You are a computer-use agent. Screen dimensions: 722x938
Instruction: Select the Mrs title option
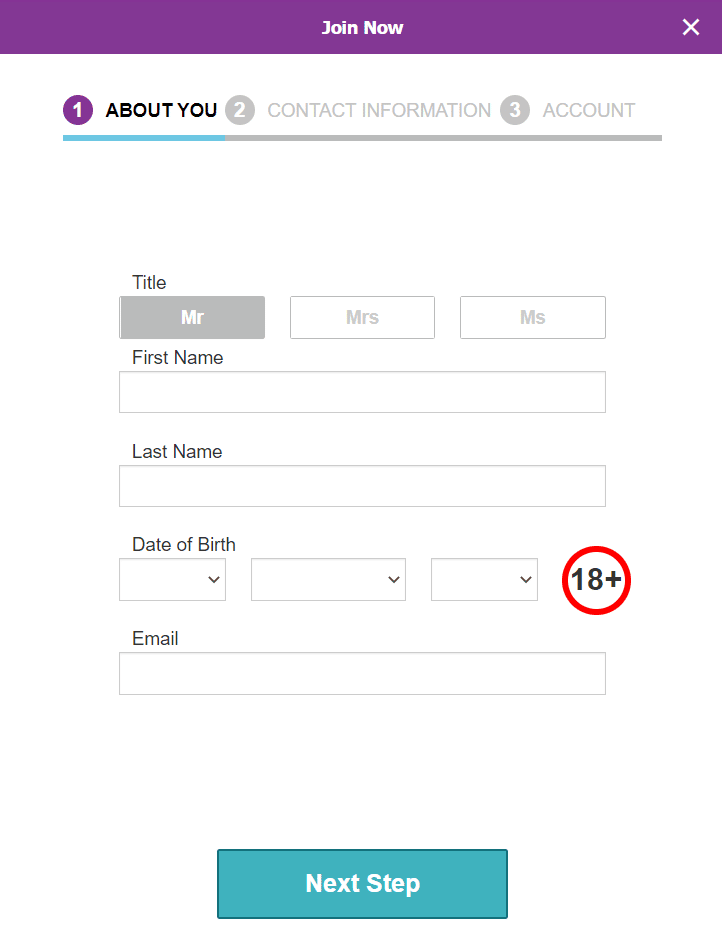(x=362, y=317)
